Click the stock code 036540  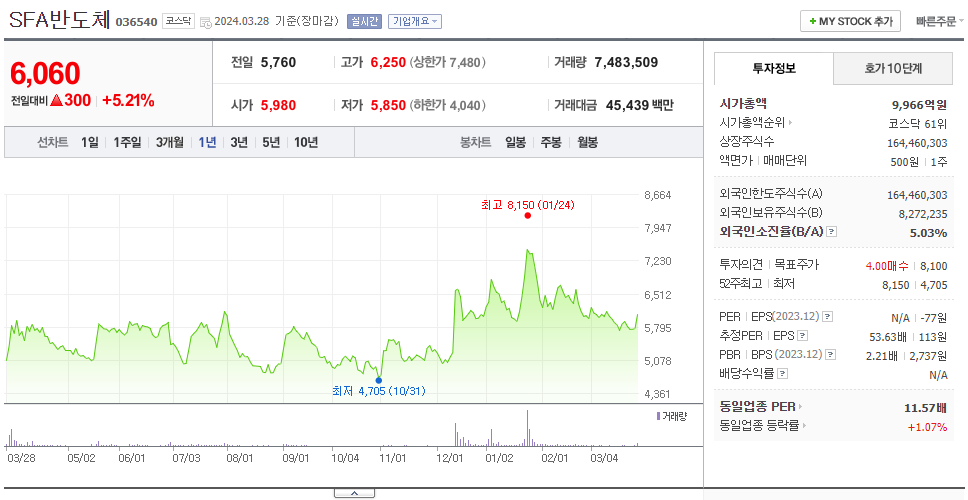coord(136,22)
